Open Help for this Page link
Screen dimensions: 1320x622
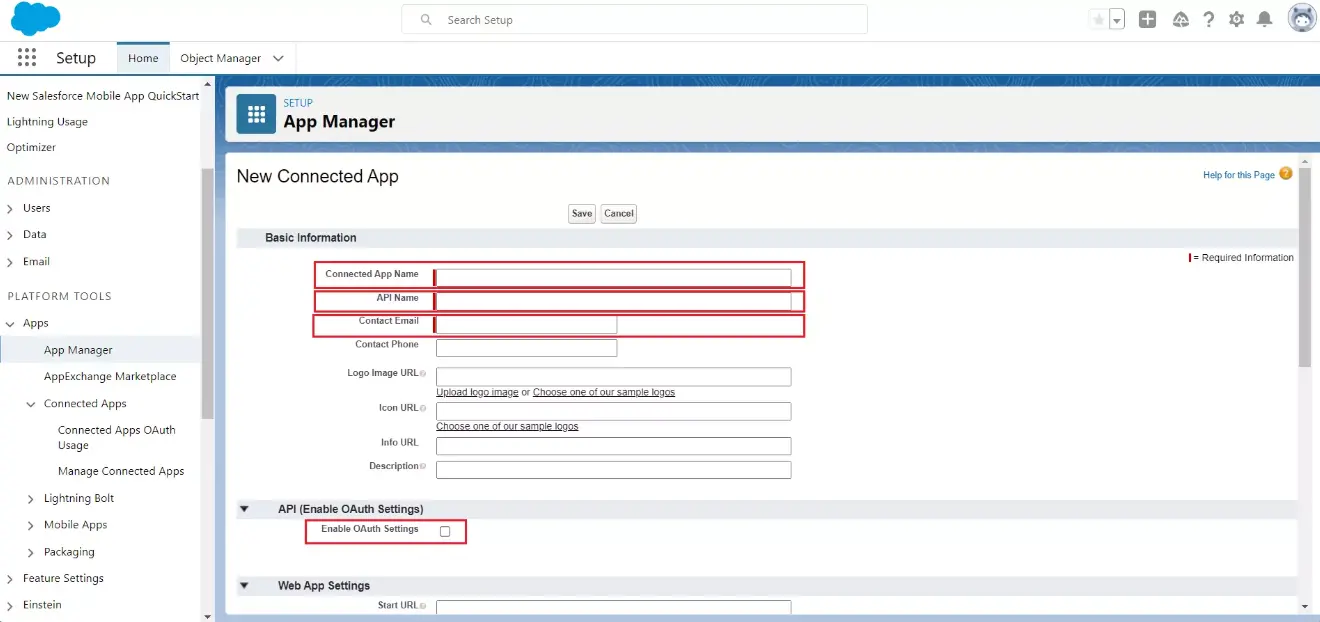[1239, 175]
